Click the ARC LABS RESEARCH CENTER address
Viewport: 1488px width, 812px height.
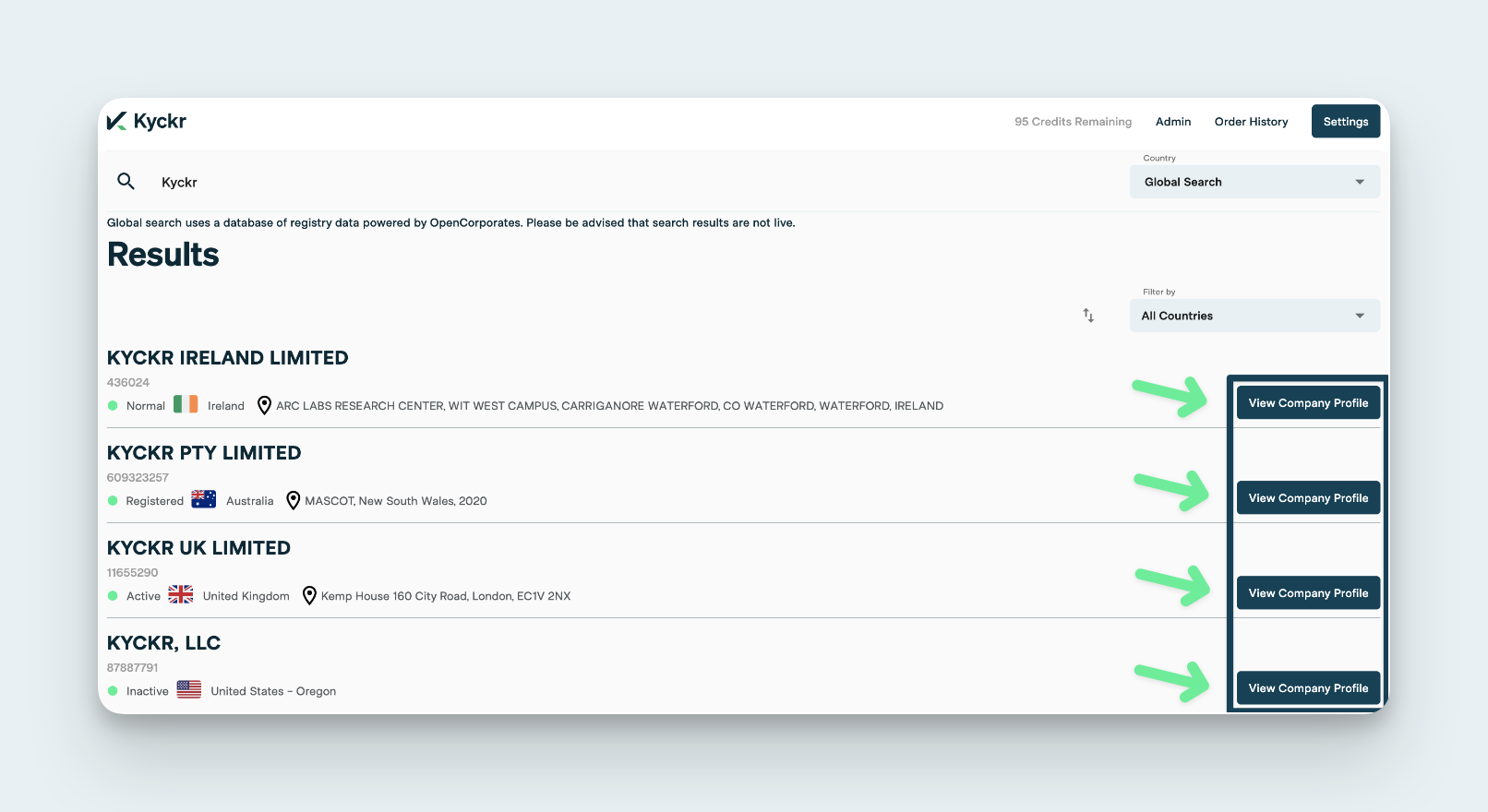pos(609,406)
